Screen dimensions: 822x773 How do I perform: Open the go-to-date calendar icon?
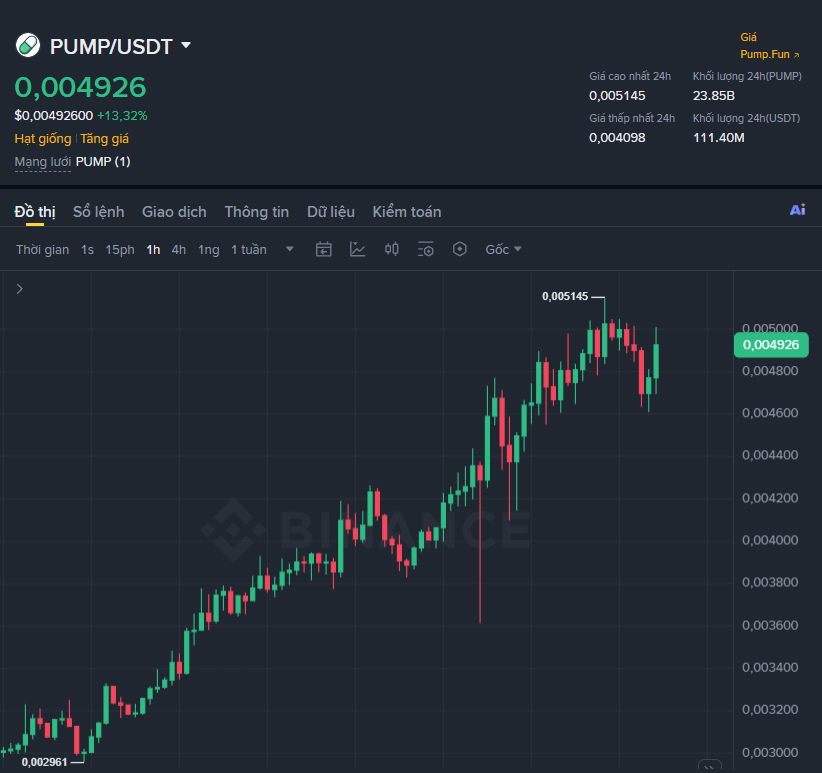323,249
